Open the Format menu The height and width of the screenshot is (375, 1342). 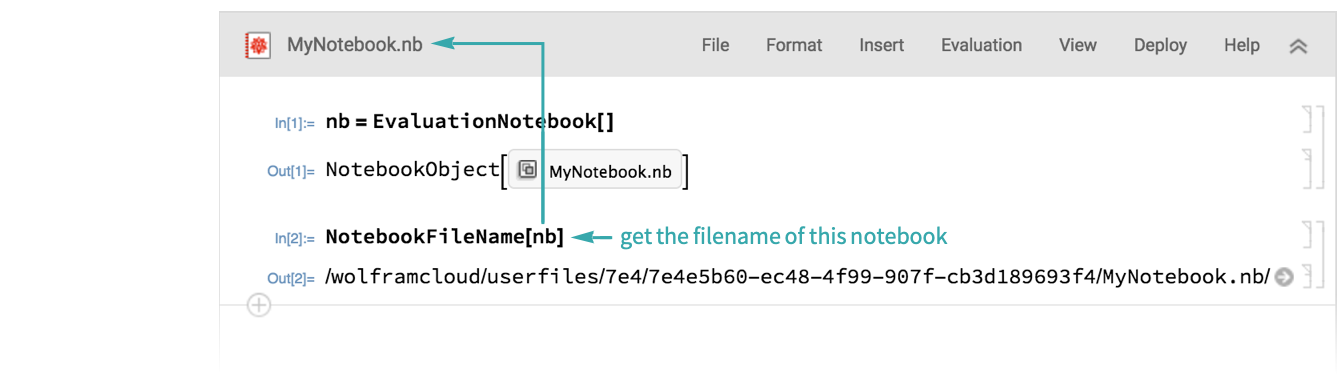point(794,45)
